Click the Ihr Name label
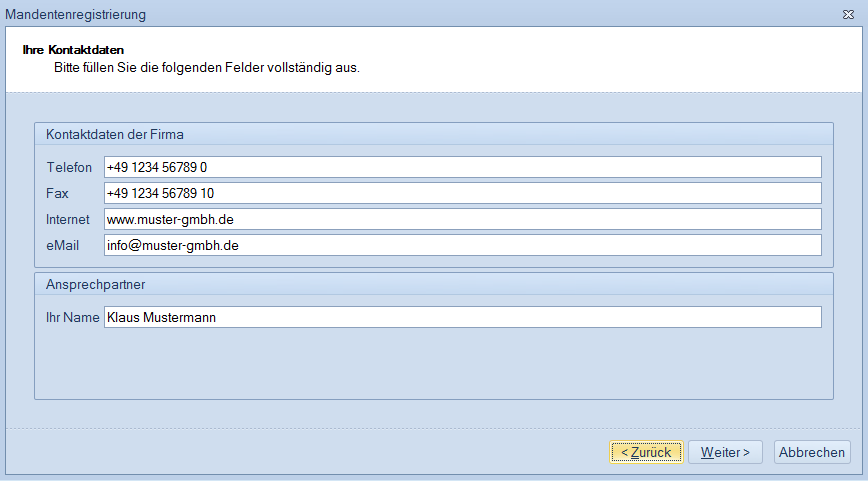The height and width of the screenshot is (481, 868). [x=73, y=317]
